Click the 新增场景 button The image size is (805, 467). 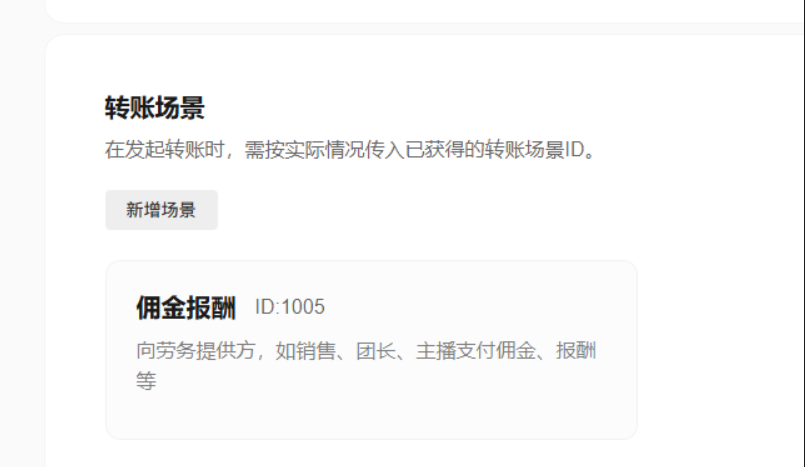162,210
